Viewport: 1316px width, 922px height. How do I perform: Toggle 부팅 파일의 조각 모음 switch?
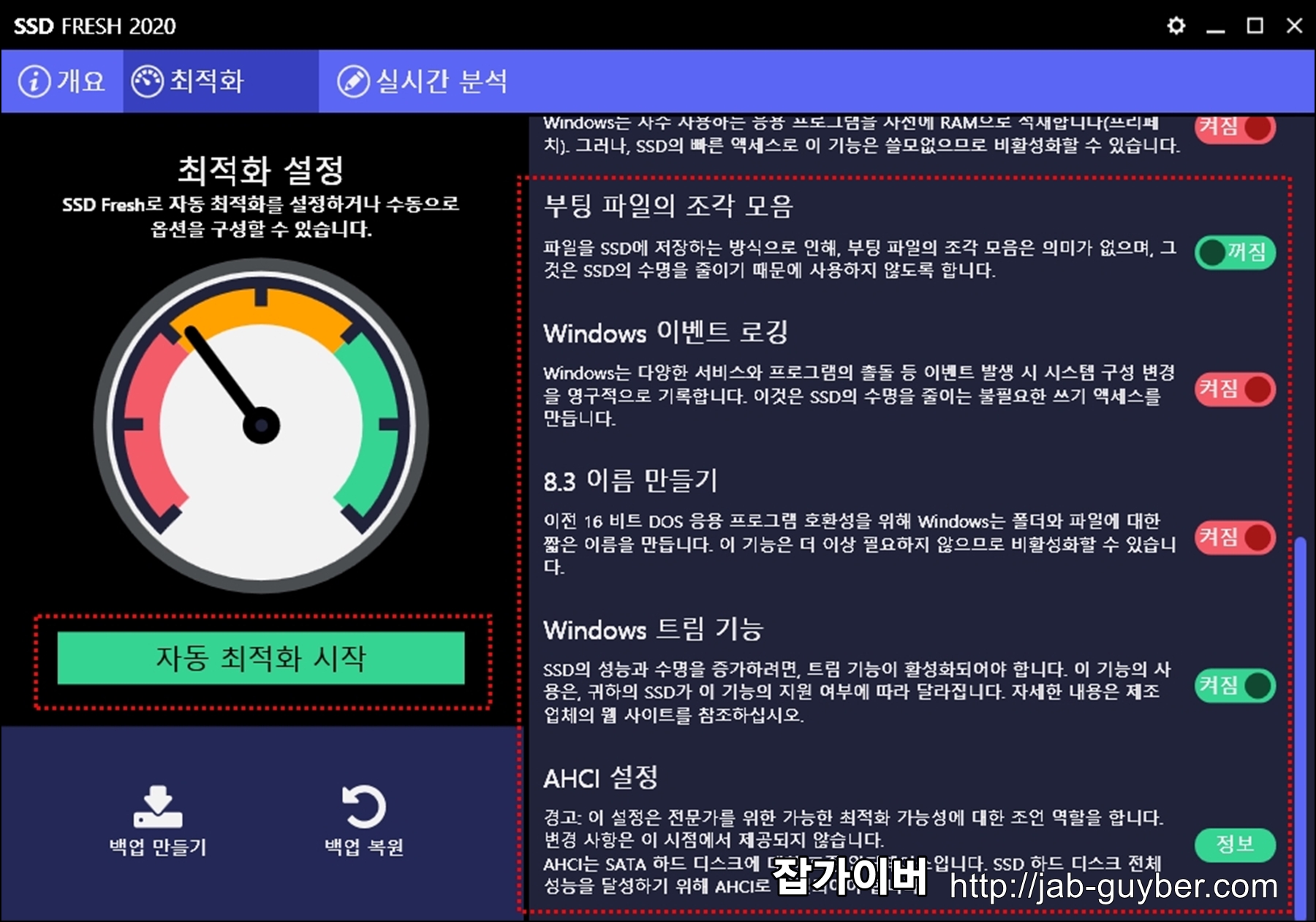coord(1235,252)
